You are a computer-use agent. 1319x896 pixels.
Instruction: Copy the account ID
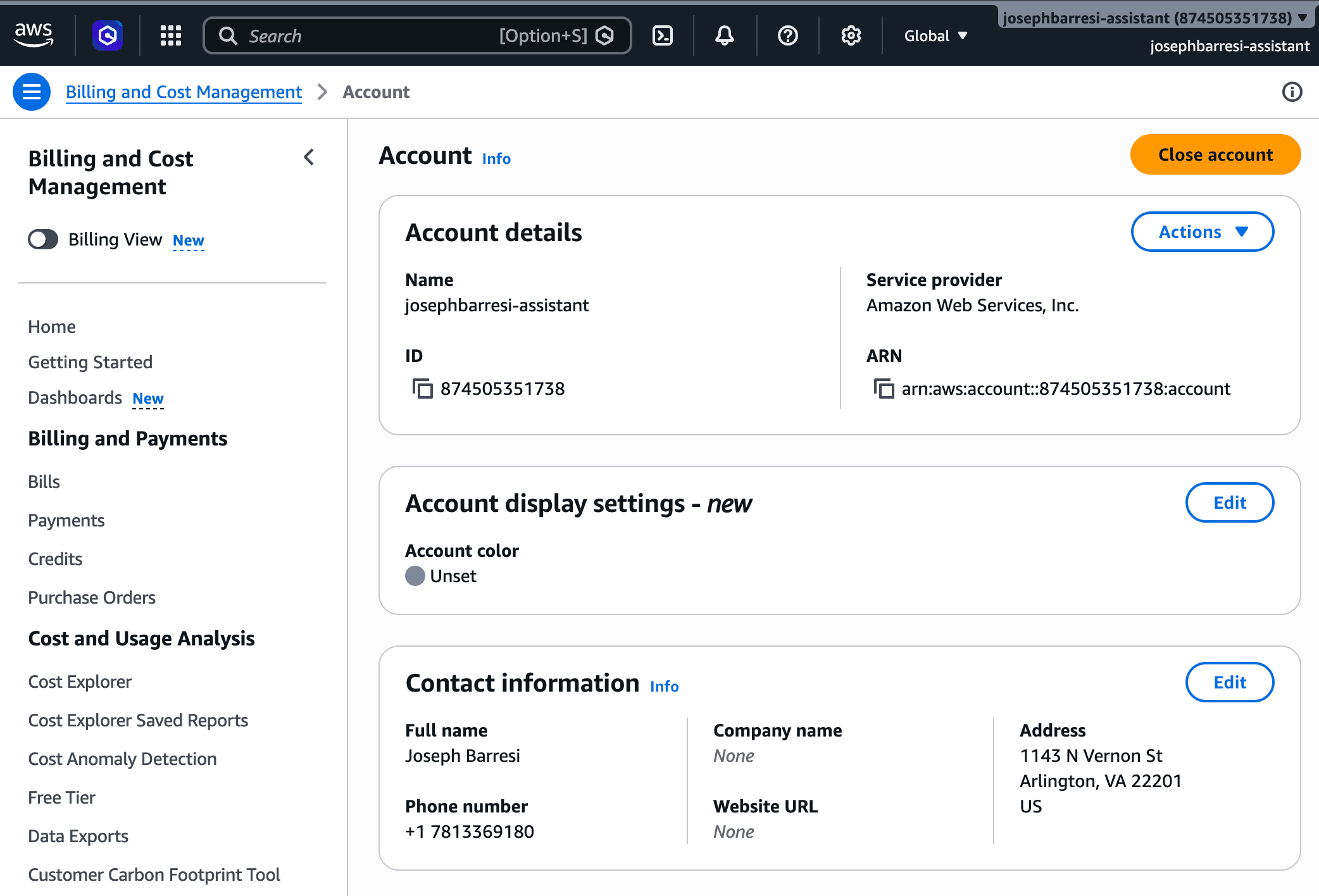point(422,389)
